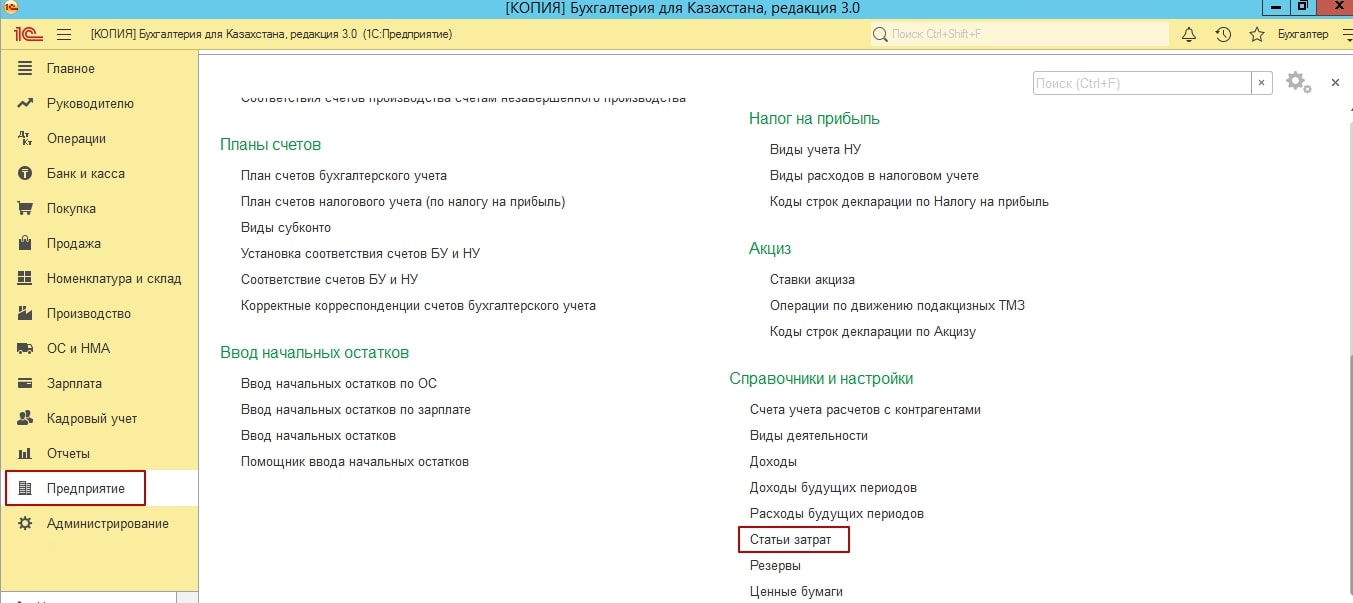Screen dimensions: 1353x603
Task: Select the Предприятие section
Action: (85, 488)
